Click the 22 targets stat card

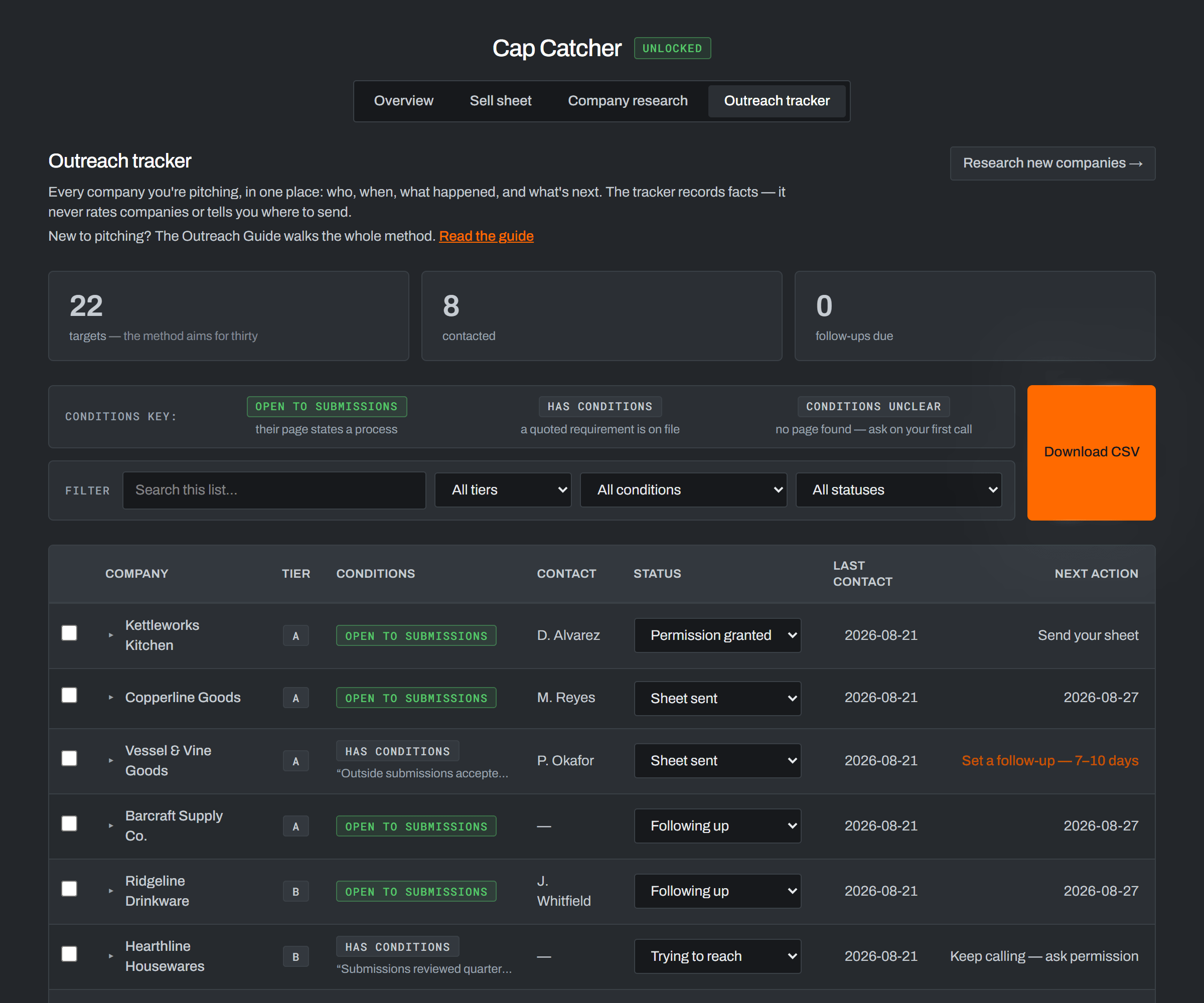[x=228, y=316]
